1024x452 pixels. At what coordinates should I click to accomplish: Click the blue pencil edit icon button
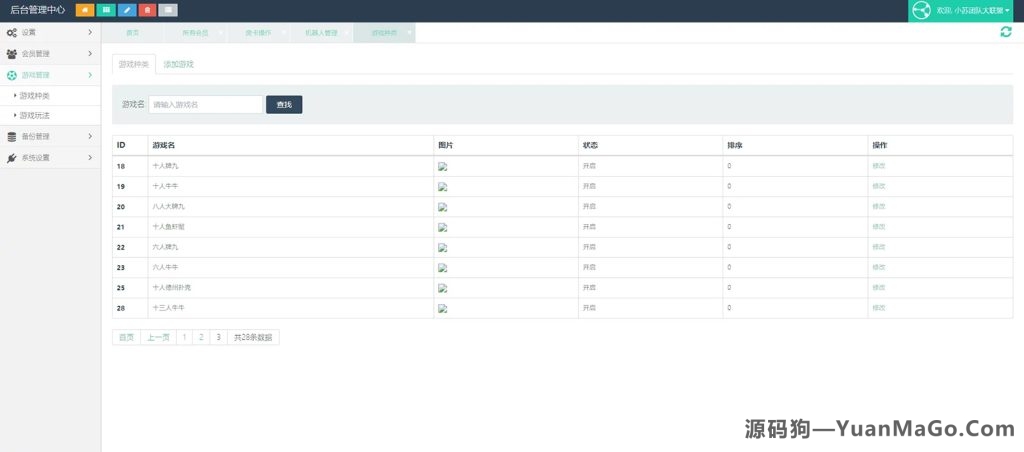(x=127, y=10)
